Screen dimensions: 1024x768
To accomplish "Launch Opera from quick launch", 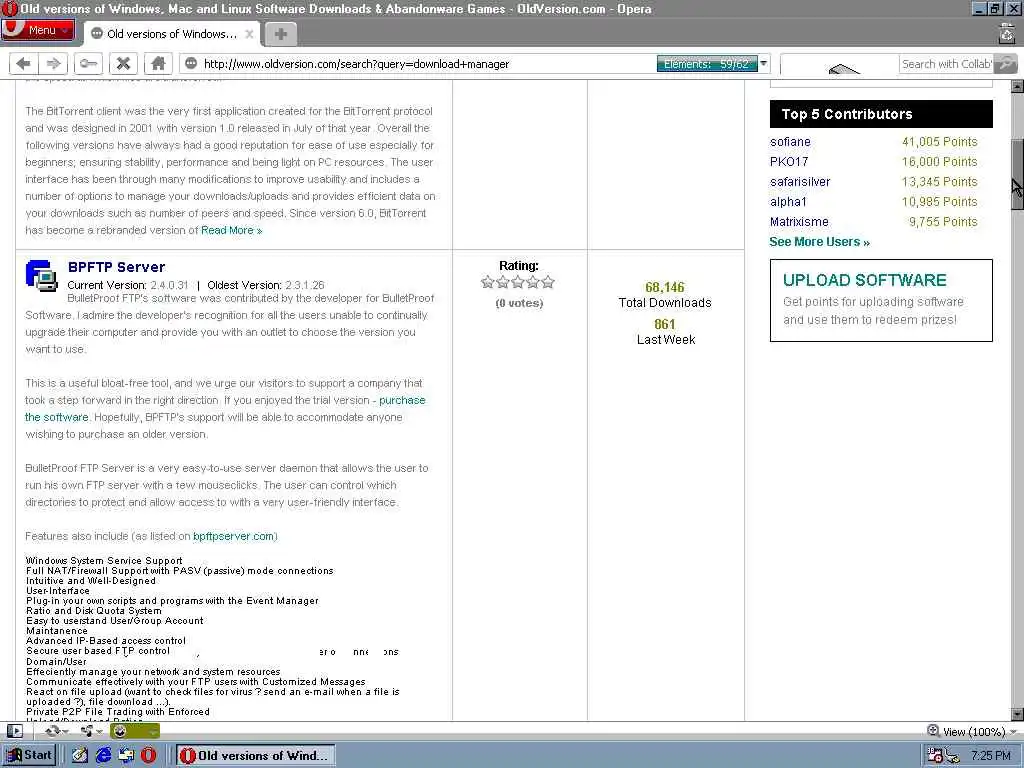I will 149,756.
